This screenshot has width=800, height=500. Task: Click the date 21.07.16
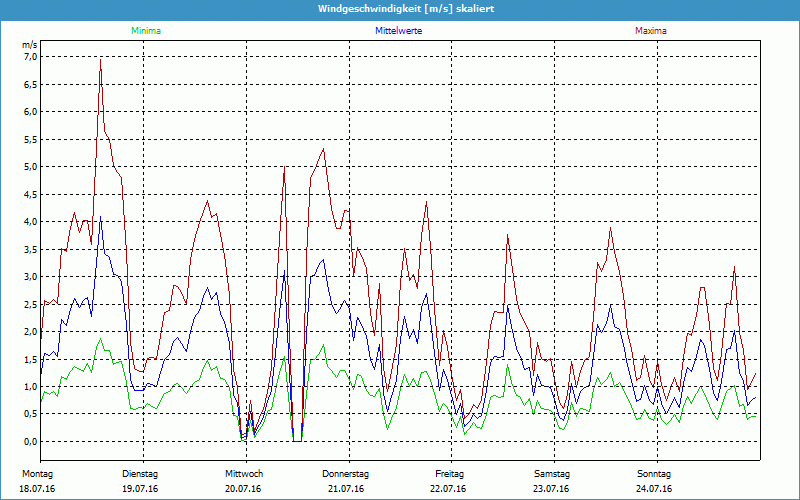[346, 489]
